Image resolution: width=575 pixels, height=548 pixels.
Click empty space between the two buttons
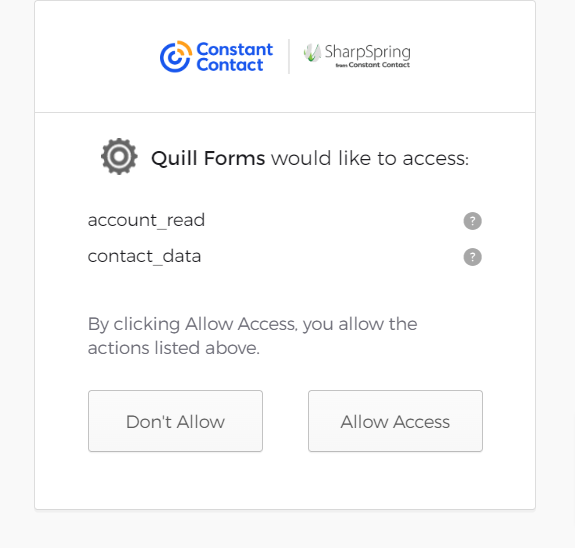coord(285,421)
